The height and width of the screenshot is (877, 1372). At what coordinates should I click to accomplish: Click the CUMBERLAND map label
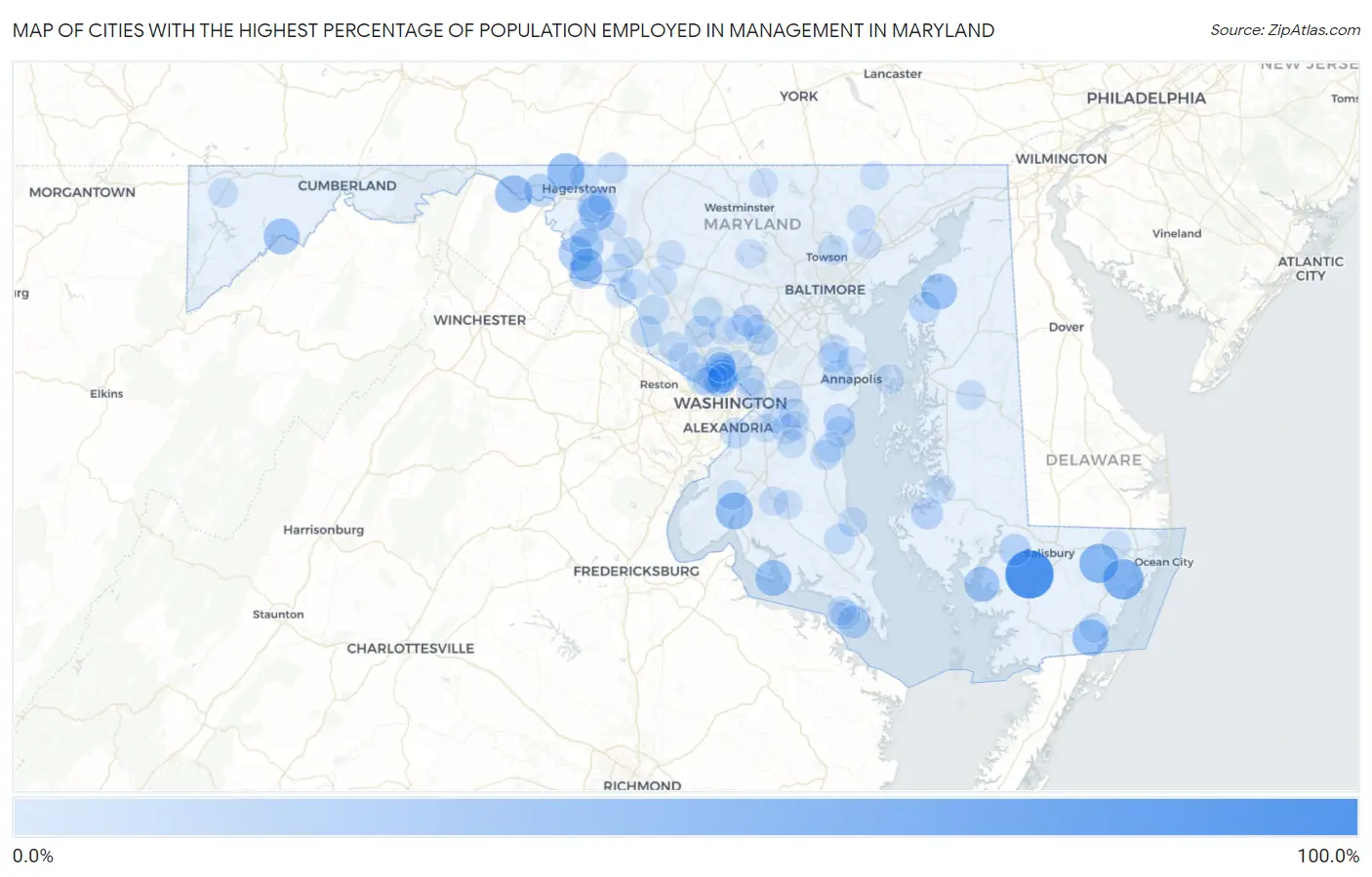pos(346,185)
